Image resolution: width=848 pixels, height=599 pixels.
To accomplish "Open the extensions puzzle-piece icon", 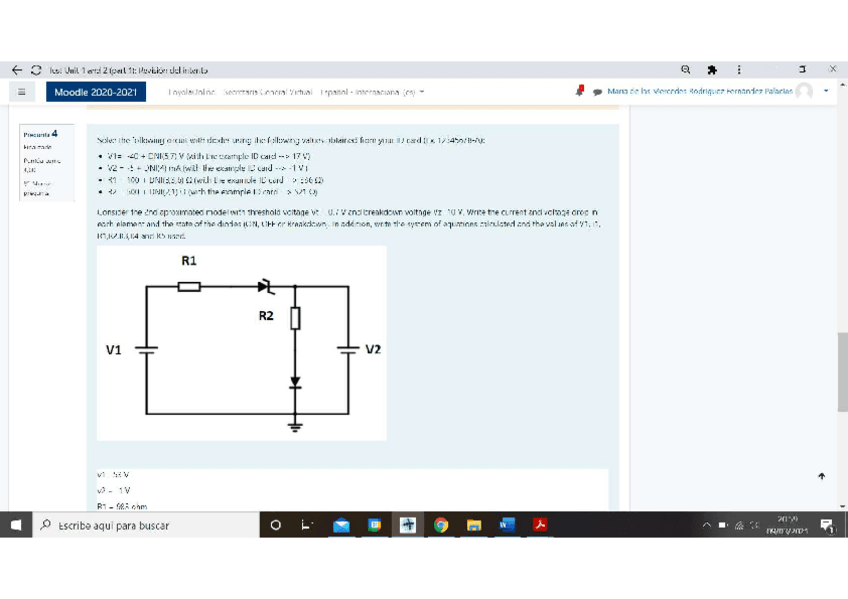I will coord(712,69).
